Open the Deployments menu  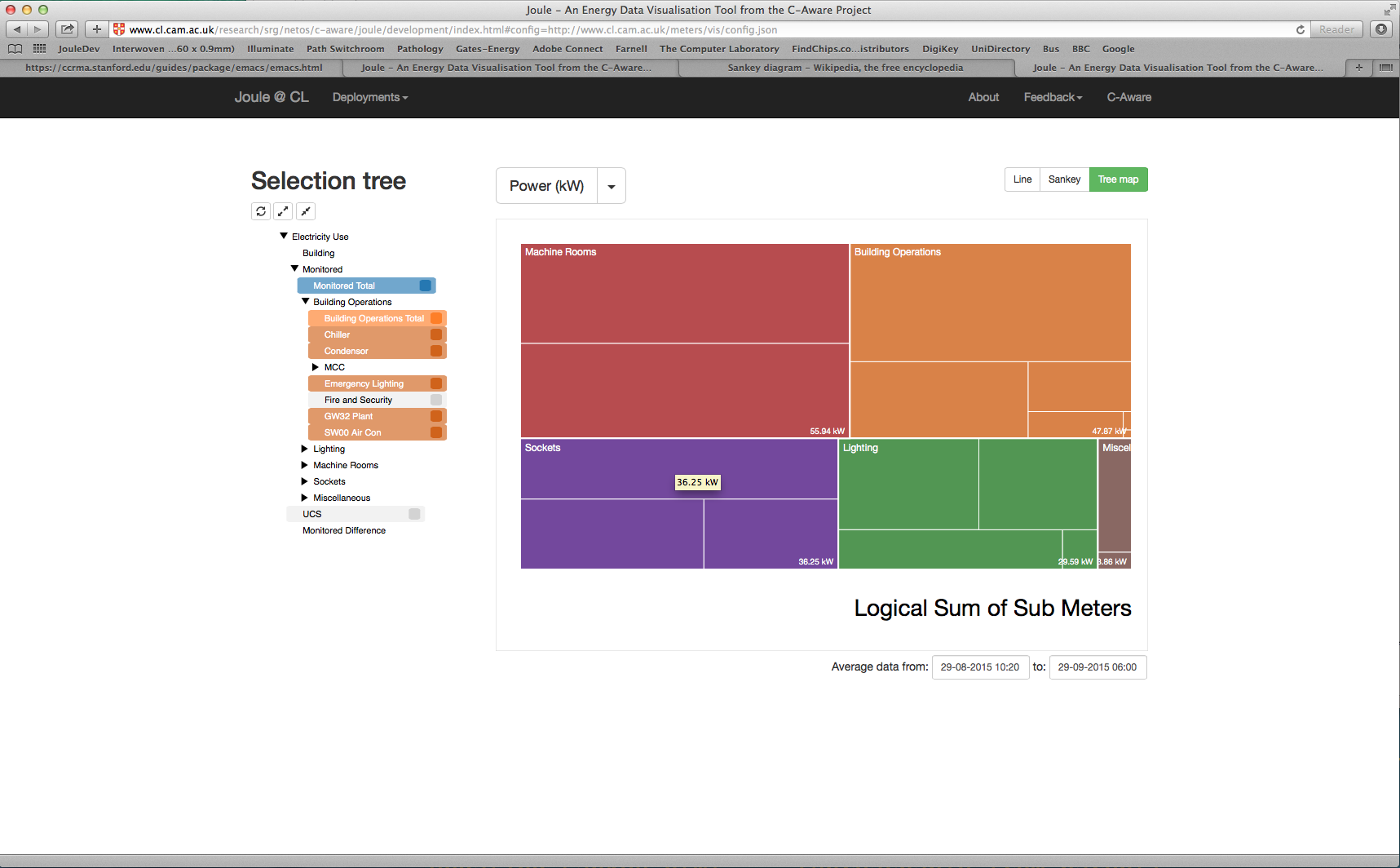pyautogui.click(x=369, y=97)
